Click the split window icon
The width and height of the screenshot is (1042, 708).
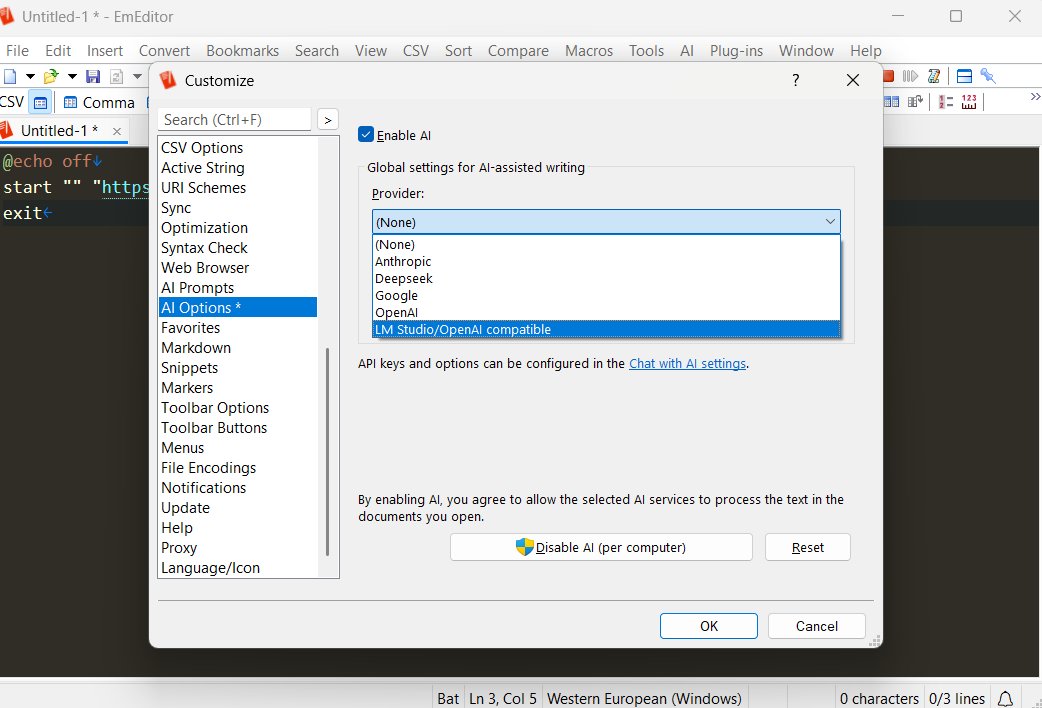tap(964, 76)
